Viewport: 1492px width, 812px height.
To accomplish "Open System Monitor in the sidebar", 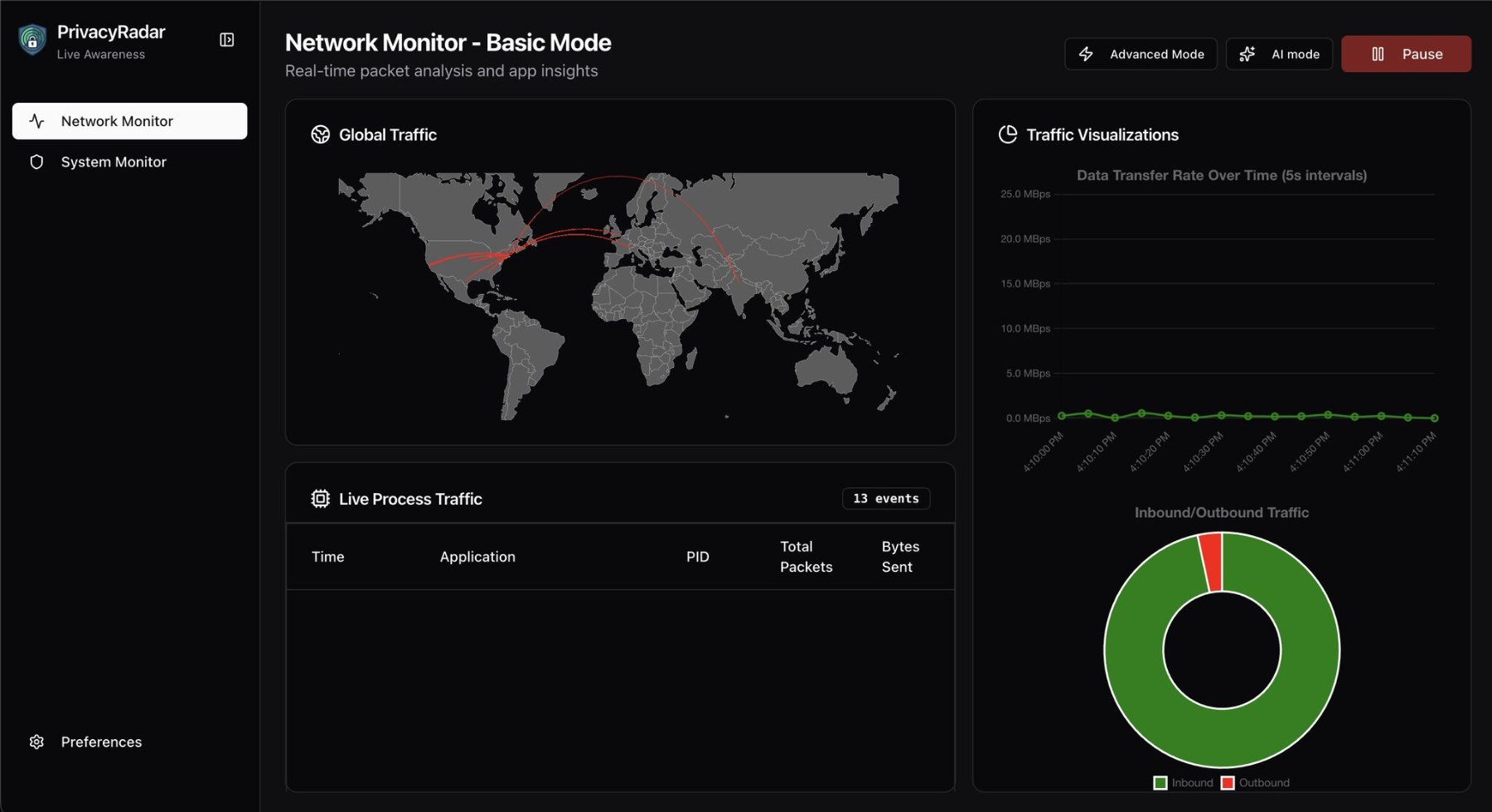I will (x=129, y=162).
